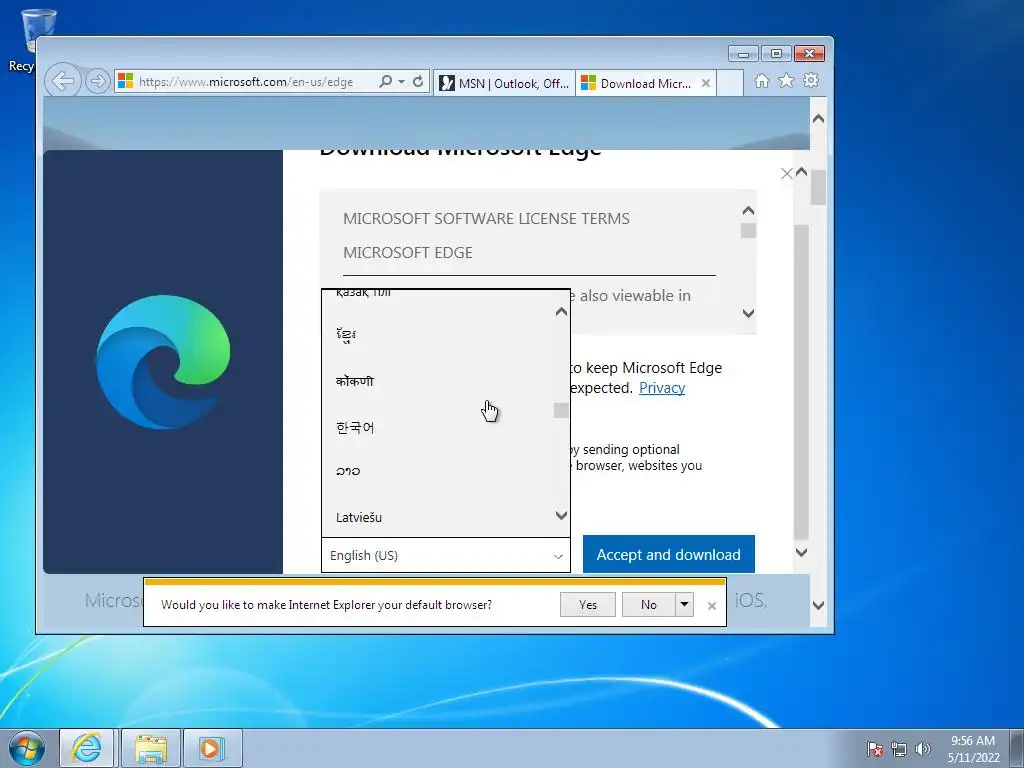The height and width of the screenshot is (768, 1024).
Task: Close the Edge download dialog with X
Action: pos(786,174)
